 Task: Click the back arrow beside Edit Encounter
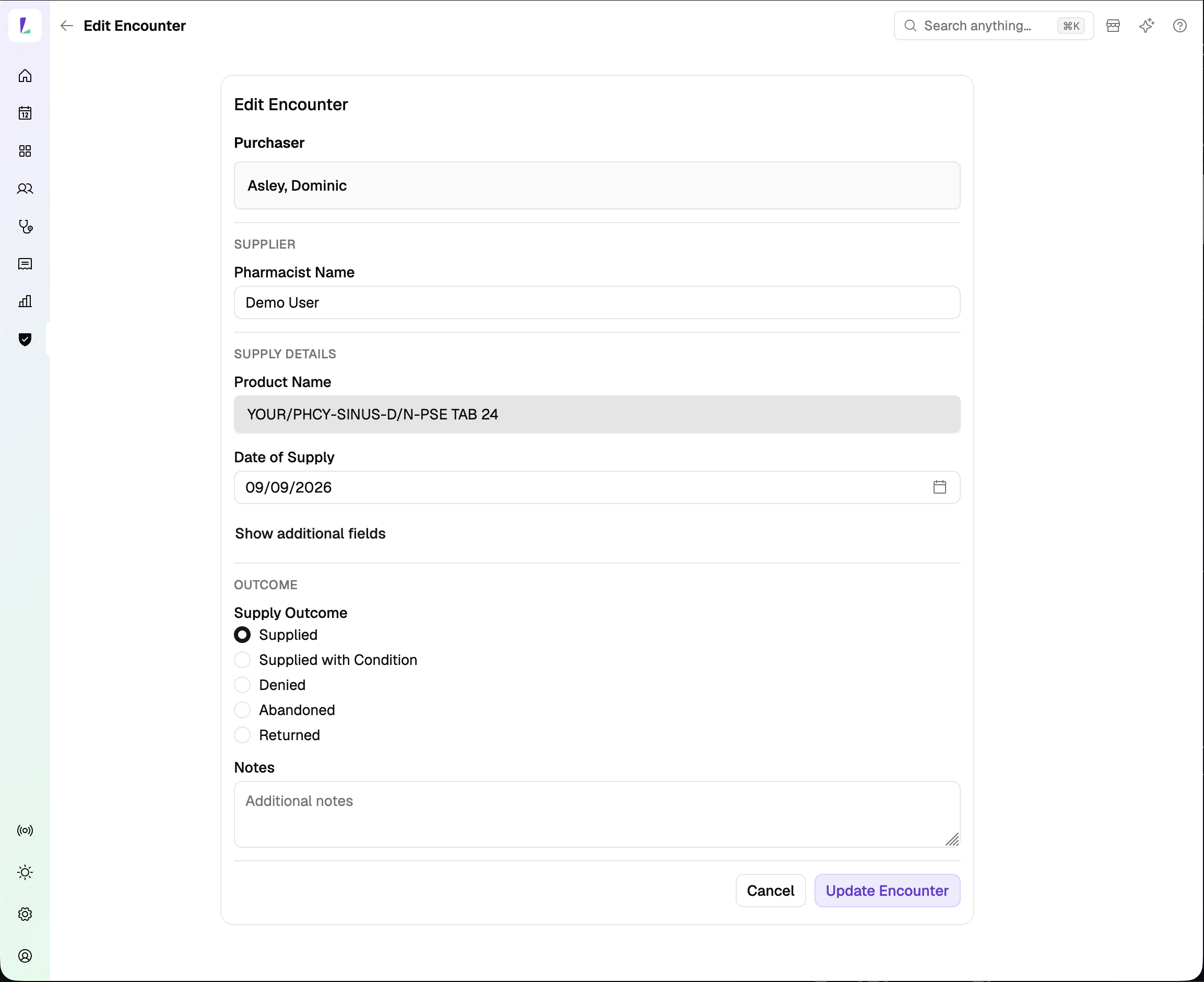[x=67, y=26]
